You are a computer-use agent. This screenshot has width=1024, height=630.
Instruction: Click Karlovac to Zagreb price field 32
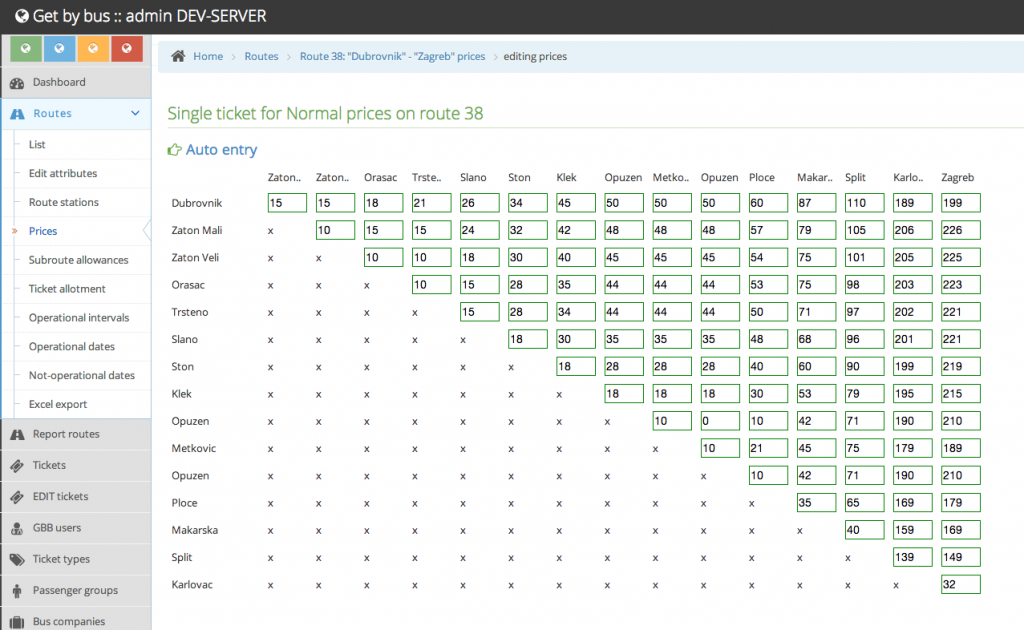(x=961, y=584)
